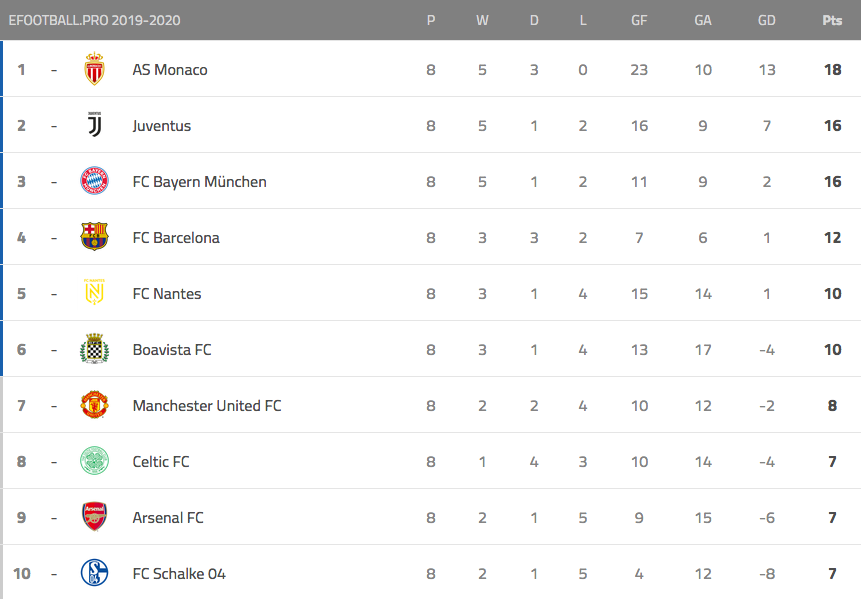Click the Celtic FC green crest
This screenshot has height=599, width=861.
94,461
